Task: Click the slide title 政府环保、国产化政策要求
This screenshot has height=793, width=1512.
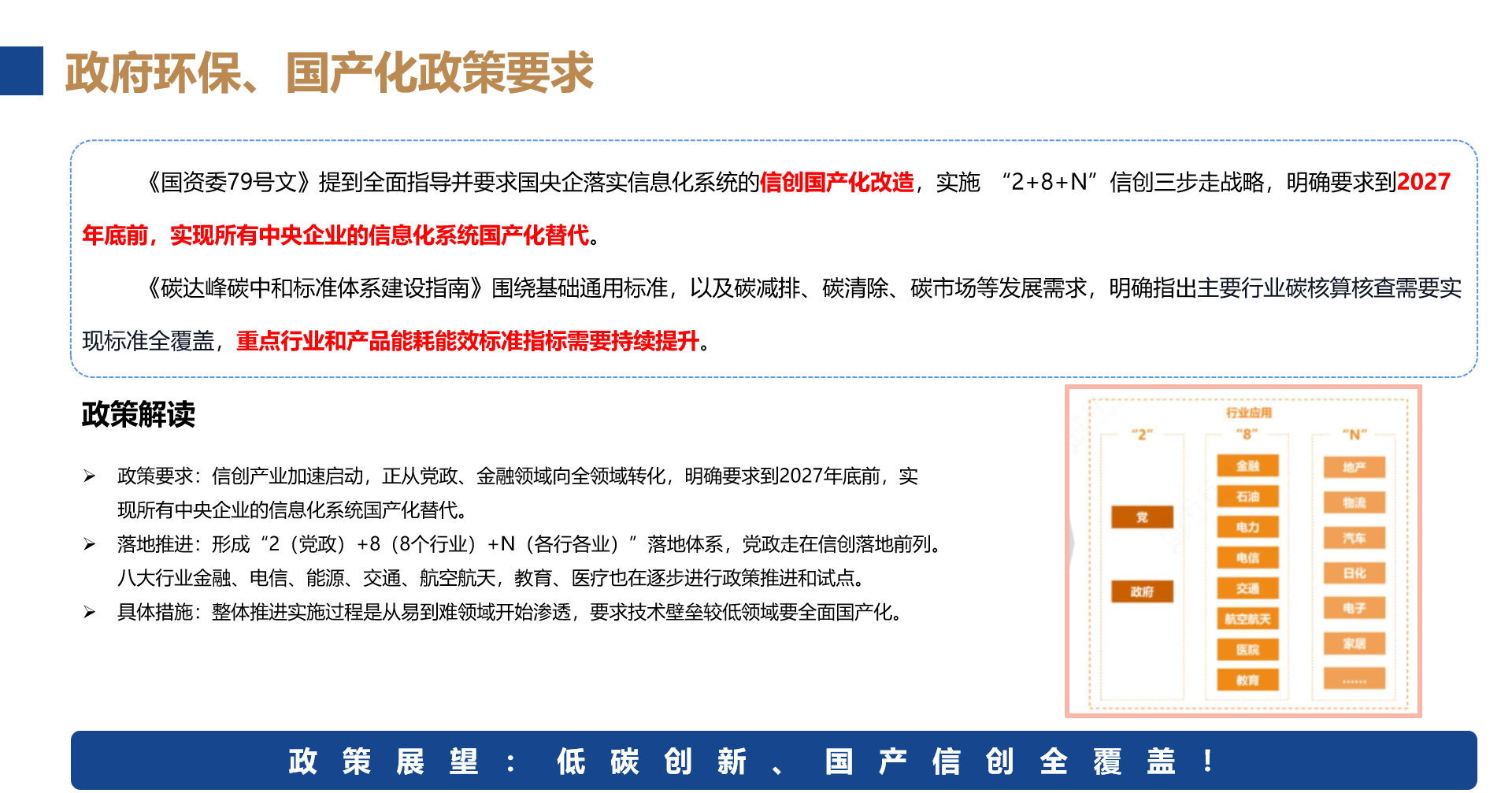Action: point(329,72)
